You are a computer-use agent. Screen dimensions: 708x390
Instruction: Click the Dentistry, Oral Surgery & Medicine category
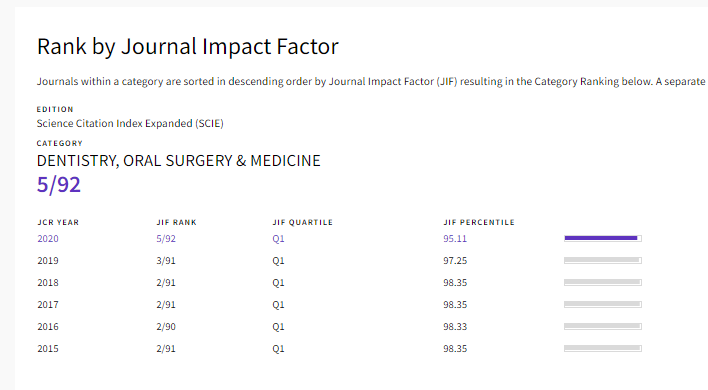(x=178, y=161)
